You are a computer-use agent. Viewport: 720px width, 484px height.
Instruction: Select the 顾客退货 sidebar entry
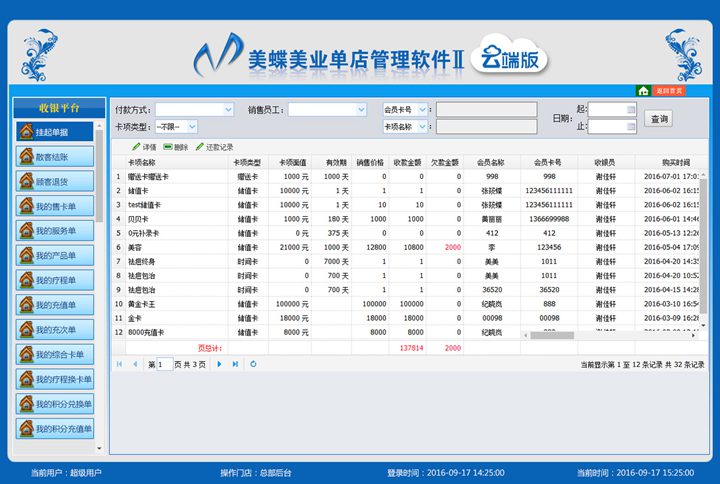coord(54,181)
